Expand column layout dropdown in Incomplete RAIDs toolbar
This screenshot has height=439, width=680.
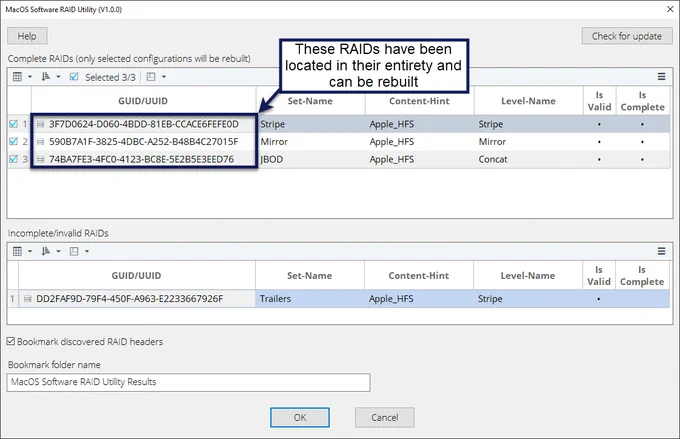pyautogui.click(x=87, y=251)
